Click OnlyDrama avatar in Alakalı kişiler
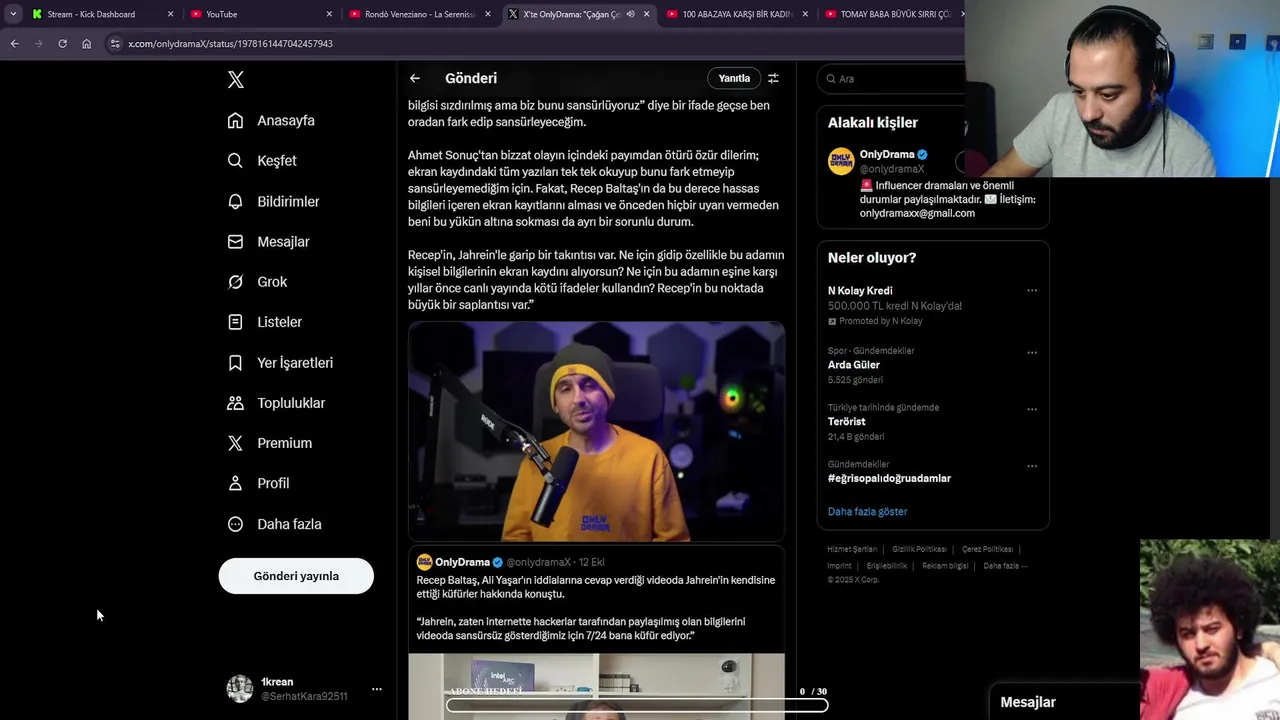Viewport: 1280px width, 720px height. [841, 161]
